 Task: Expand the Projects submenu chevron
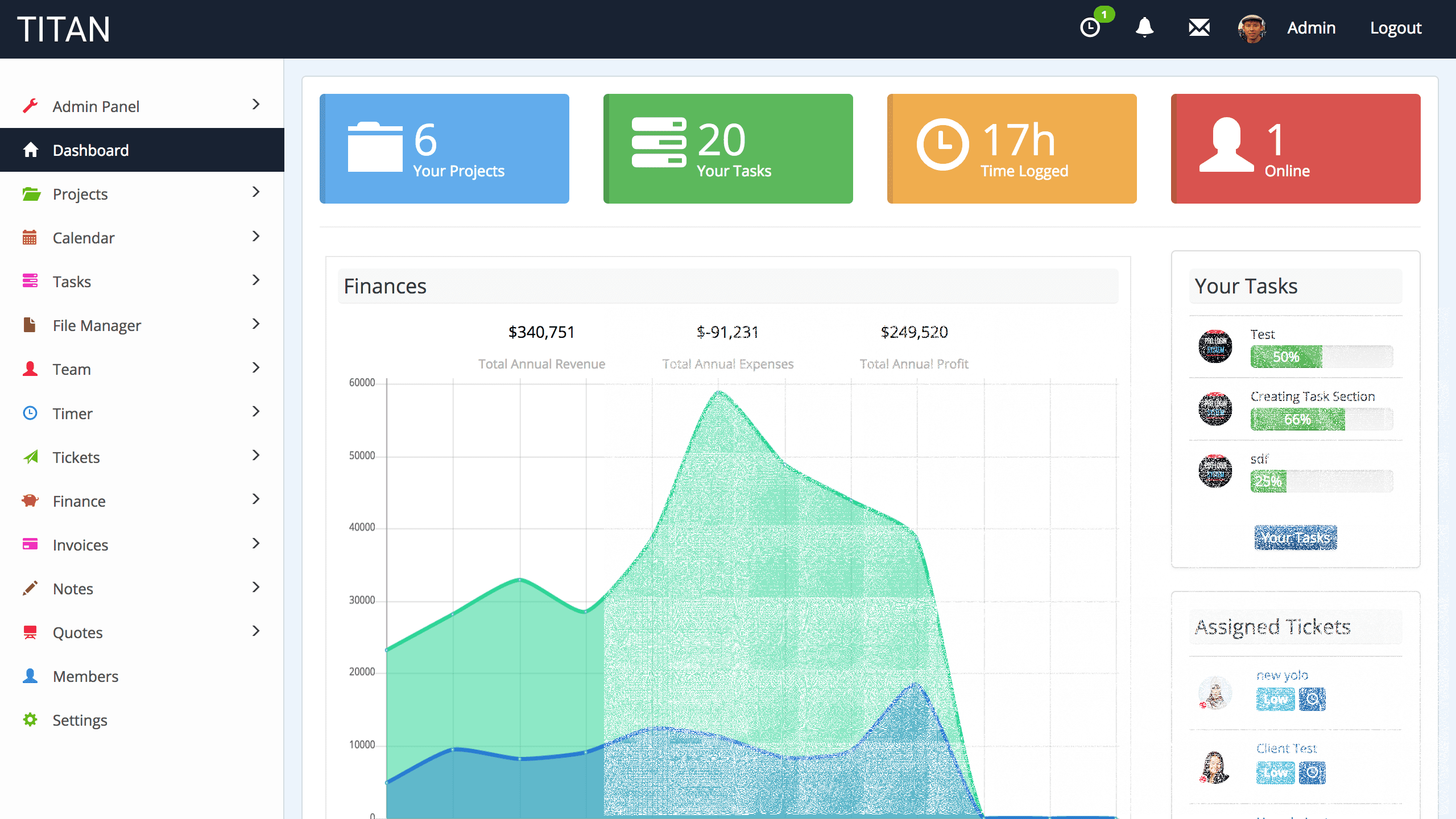tap(256, 193)
